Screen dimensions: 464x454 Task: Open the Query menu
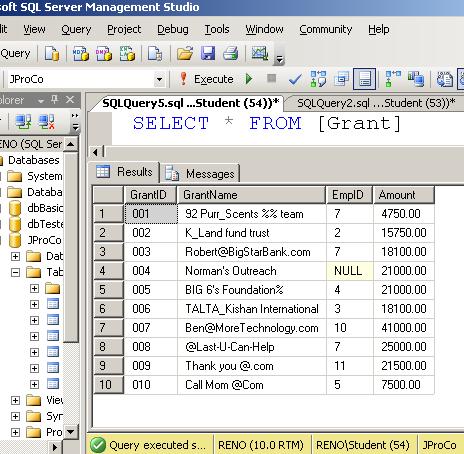pyautogui.click(x=76, y=29)
